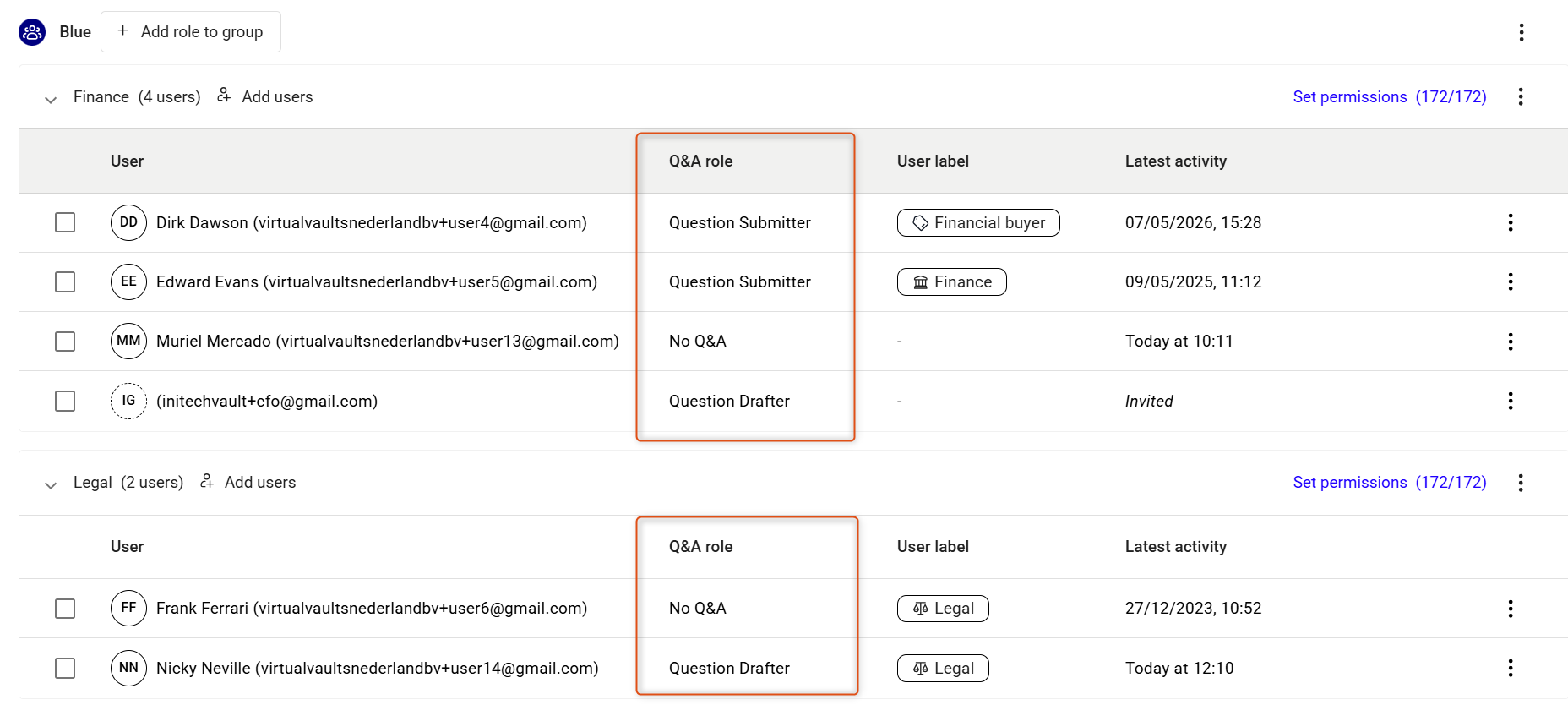Click the Frank Ferrari name and email
The image size is (1568, 705).
point(372,608)
